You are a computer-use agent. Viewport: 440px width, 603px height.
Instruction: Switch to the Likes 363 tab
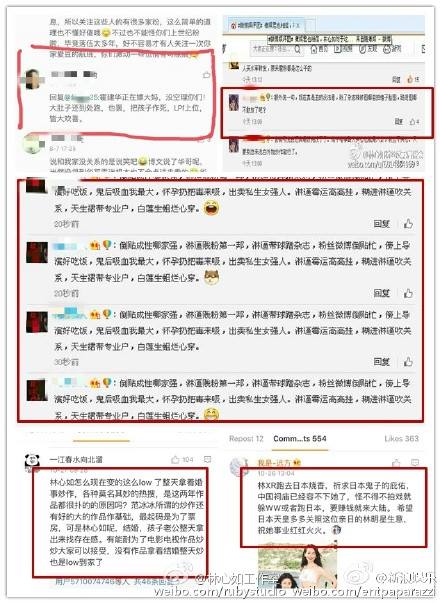click(x=401, y=438)
